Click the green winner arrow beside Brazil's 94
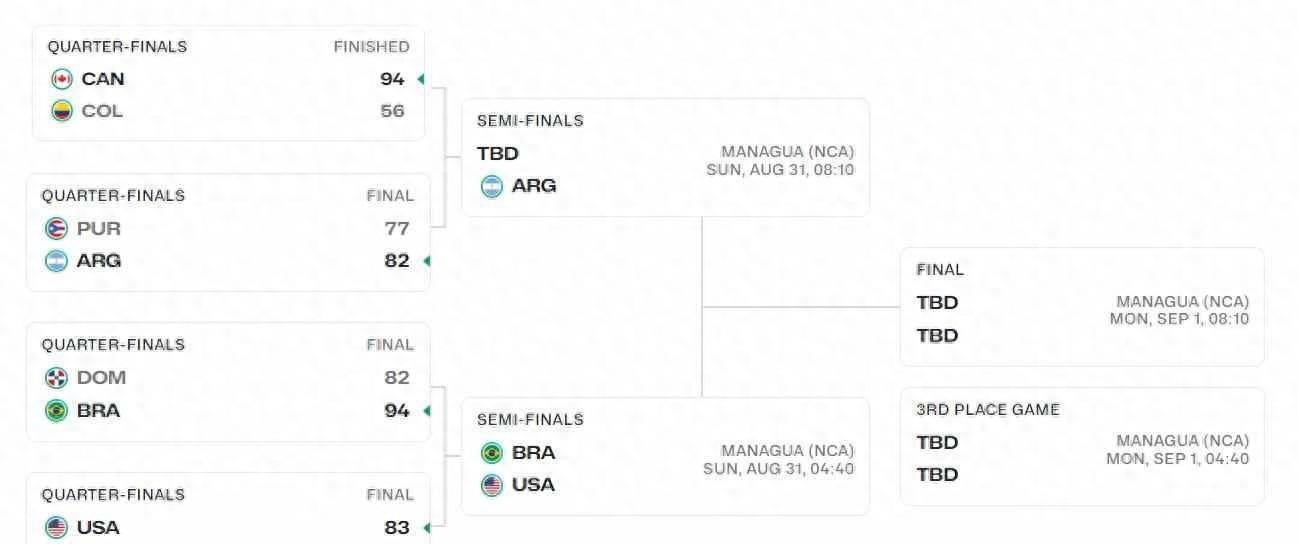Image resolution: width=1298 pixels, height=544 pixels. pos(426,410)
